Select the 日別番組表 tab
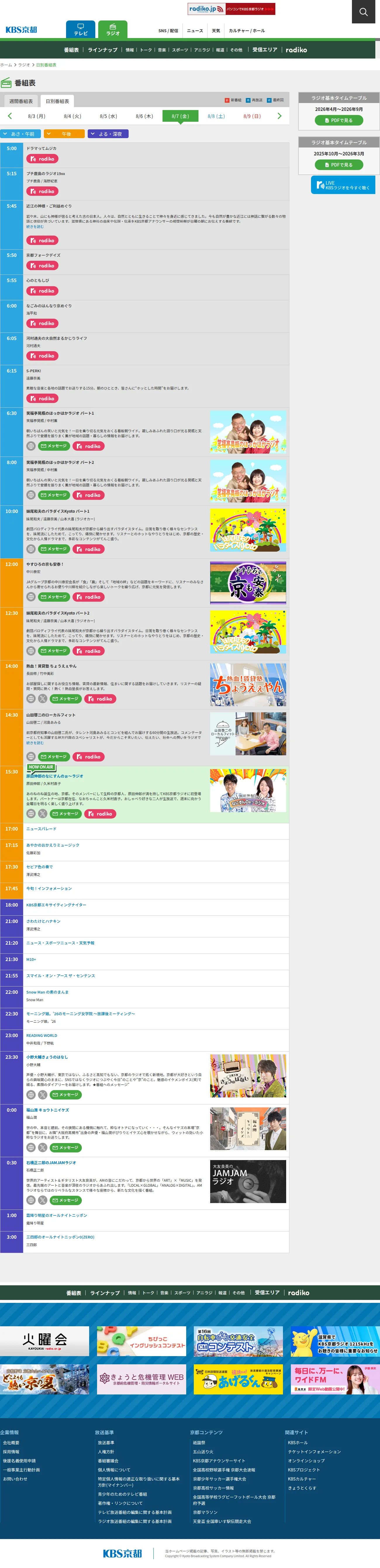 pos(57,101)
